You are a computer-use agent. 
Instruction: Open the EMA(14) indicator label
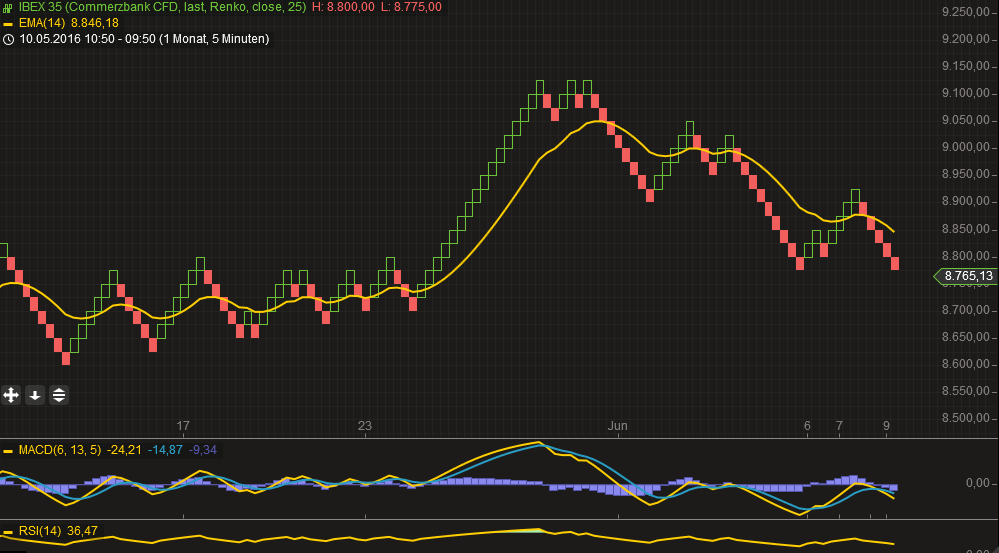point(42,23)
